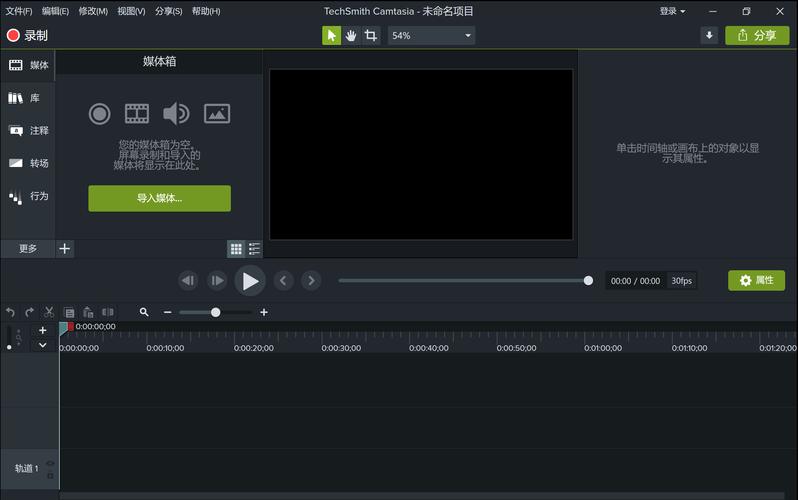
Task: Click the previous frame playback button
Action: 188,281
